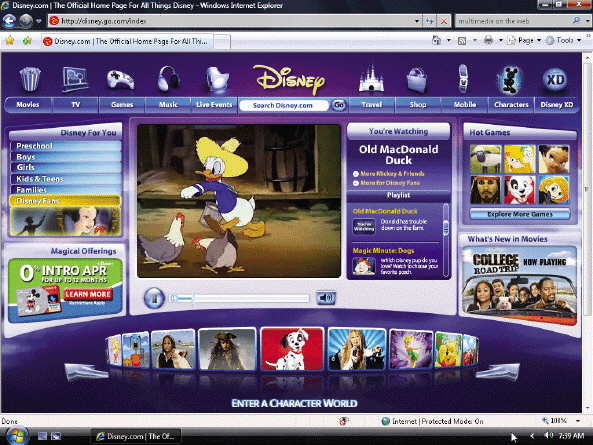Click LEARN MORE on intro APR ad
This screenshot has width=593, height=445.
click(x=88, y=294)
